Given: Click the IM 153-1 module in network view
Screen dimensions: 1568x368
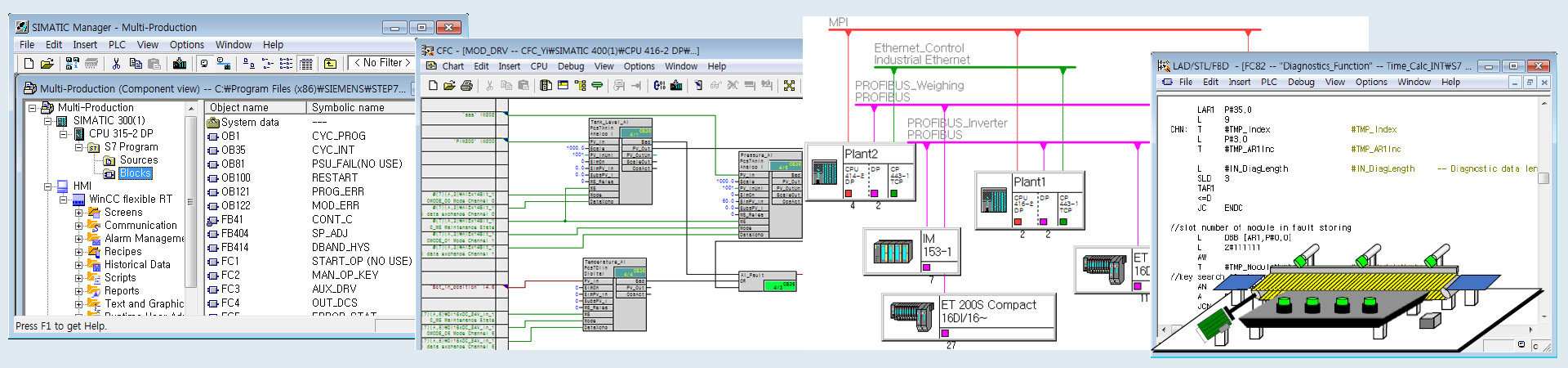Looking at the screenshot, I should coord(912,251).
